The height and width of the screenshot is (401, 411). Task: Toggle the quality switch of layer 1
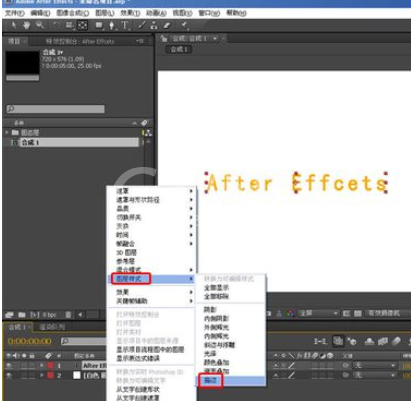[x=292, y=365]
